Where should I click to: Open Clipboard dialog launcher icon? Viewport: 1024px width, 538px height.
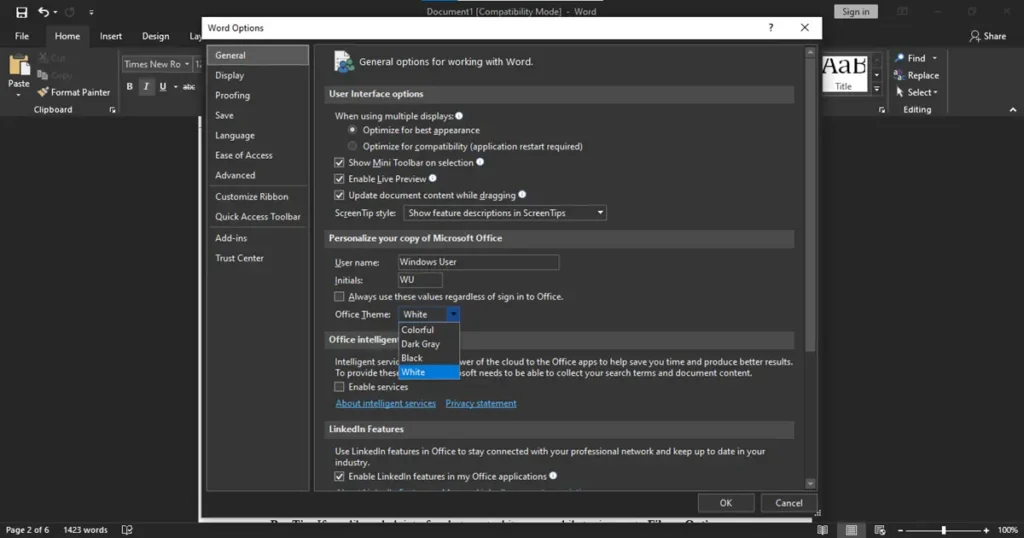112,110
